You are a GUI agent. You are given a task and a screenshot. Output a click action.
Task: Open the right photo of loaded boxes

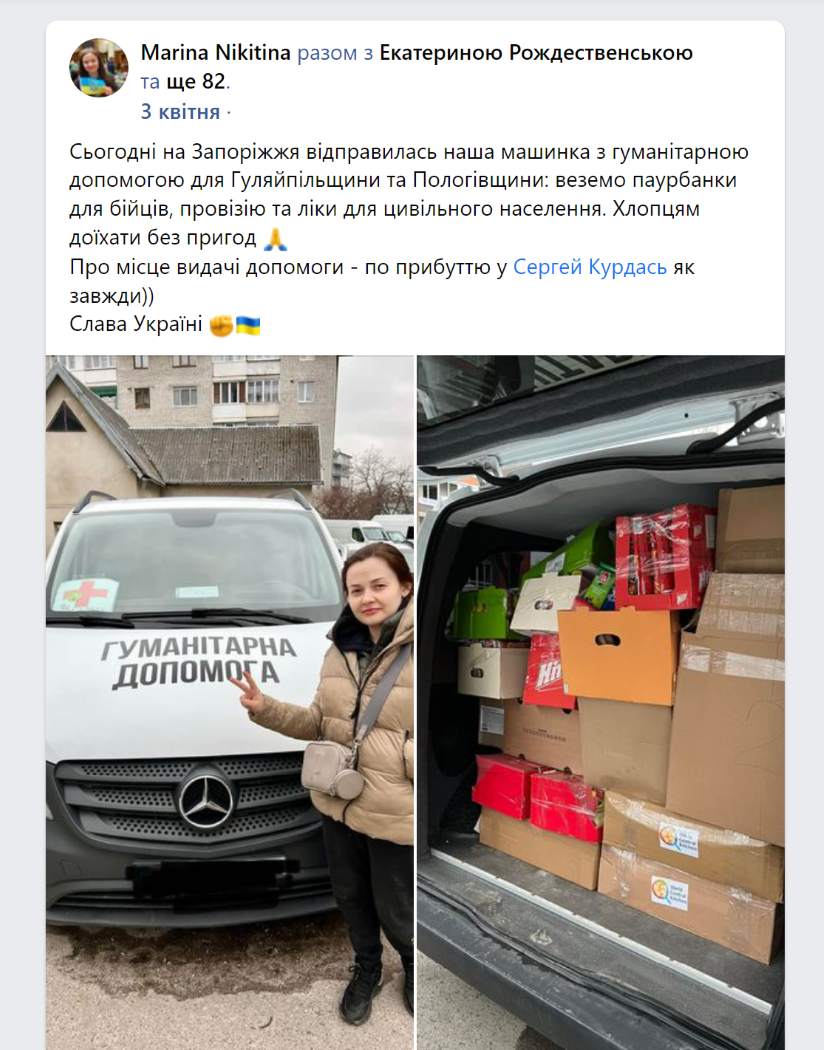click(x=601, y=702)
